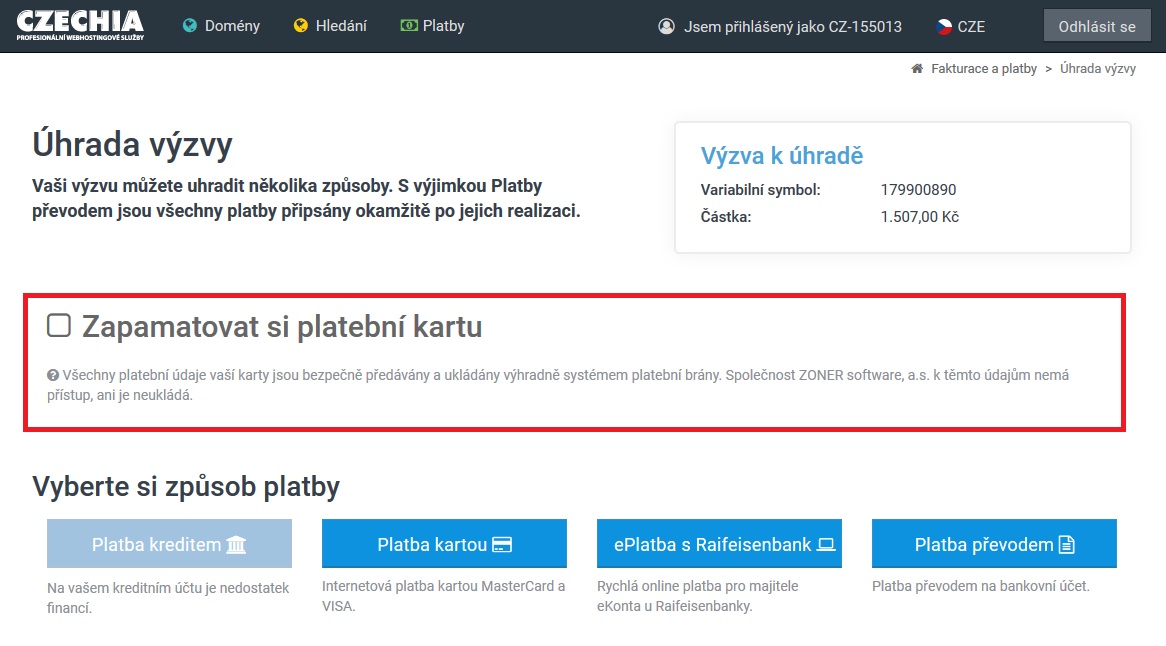Open the Platby menu

coord(443,26)
